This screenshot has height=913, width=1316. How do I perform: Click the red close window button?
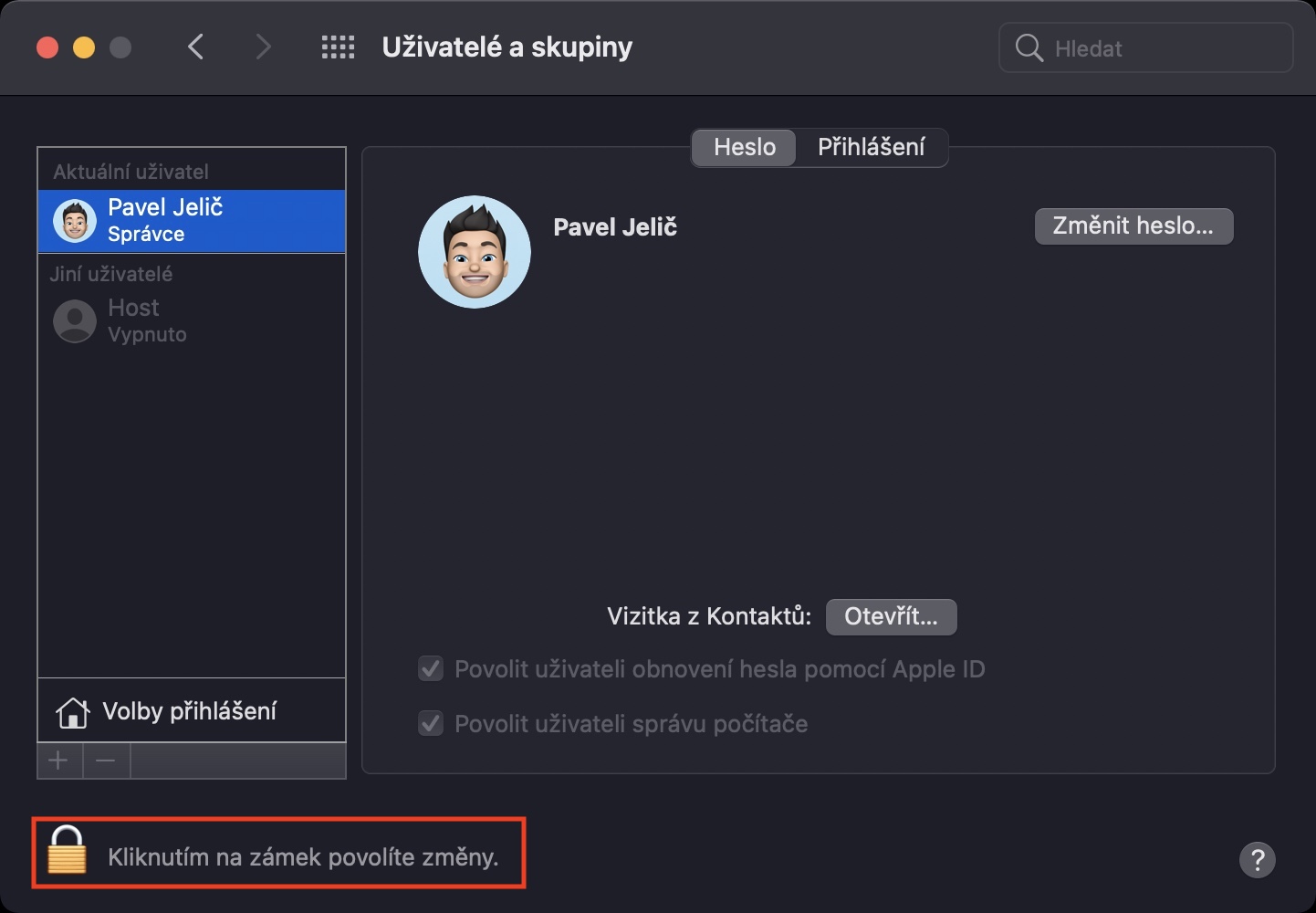coord(47,47)
